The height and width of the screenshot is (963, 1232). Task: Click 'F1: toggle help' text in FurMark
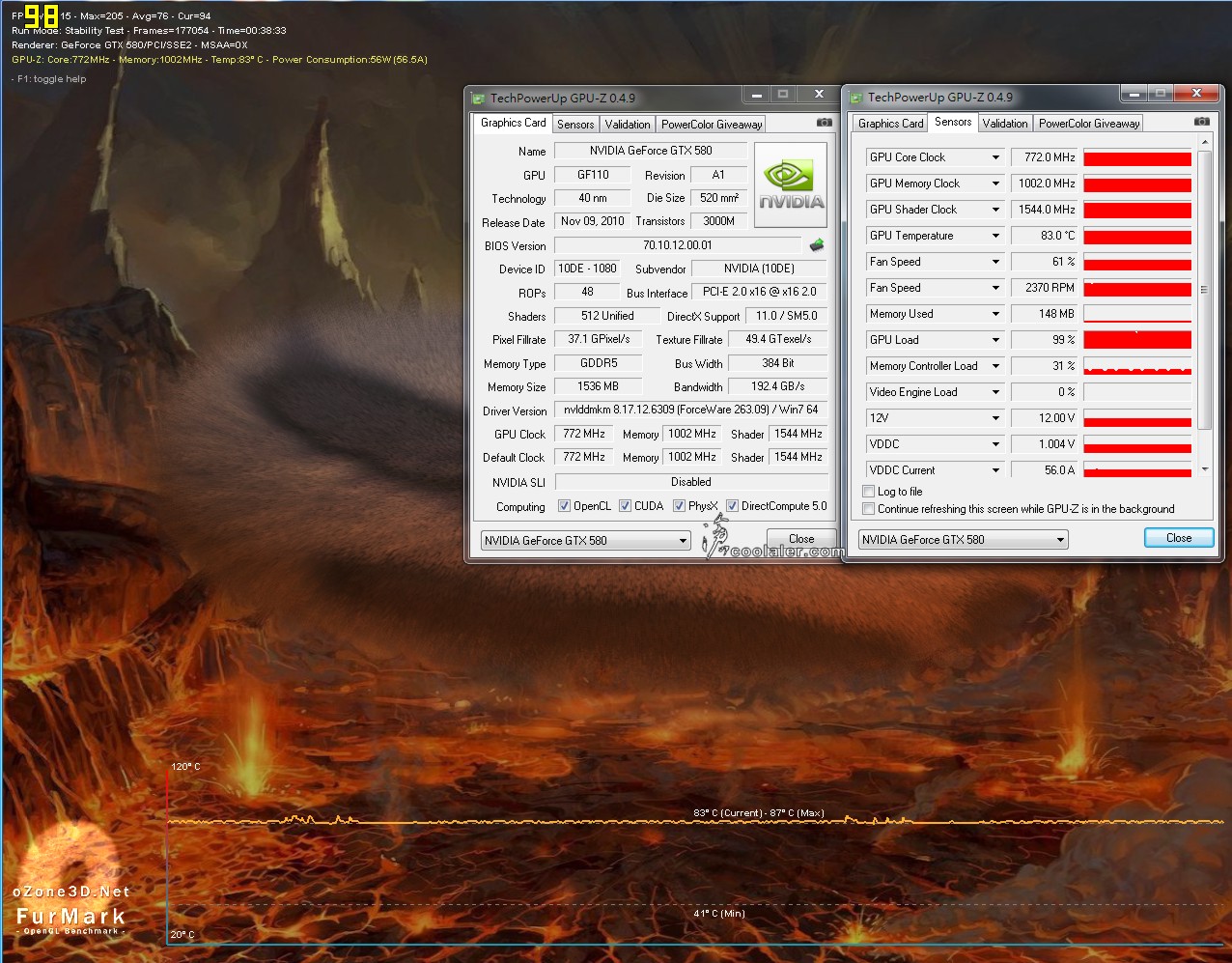51,79
